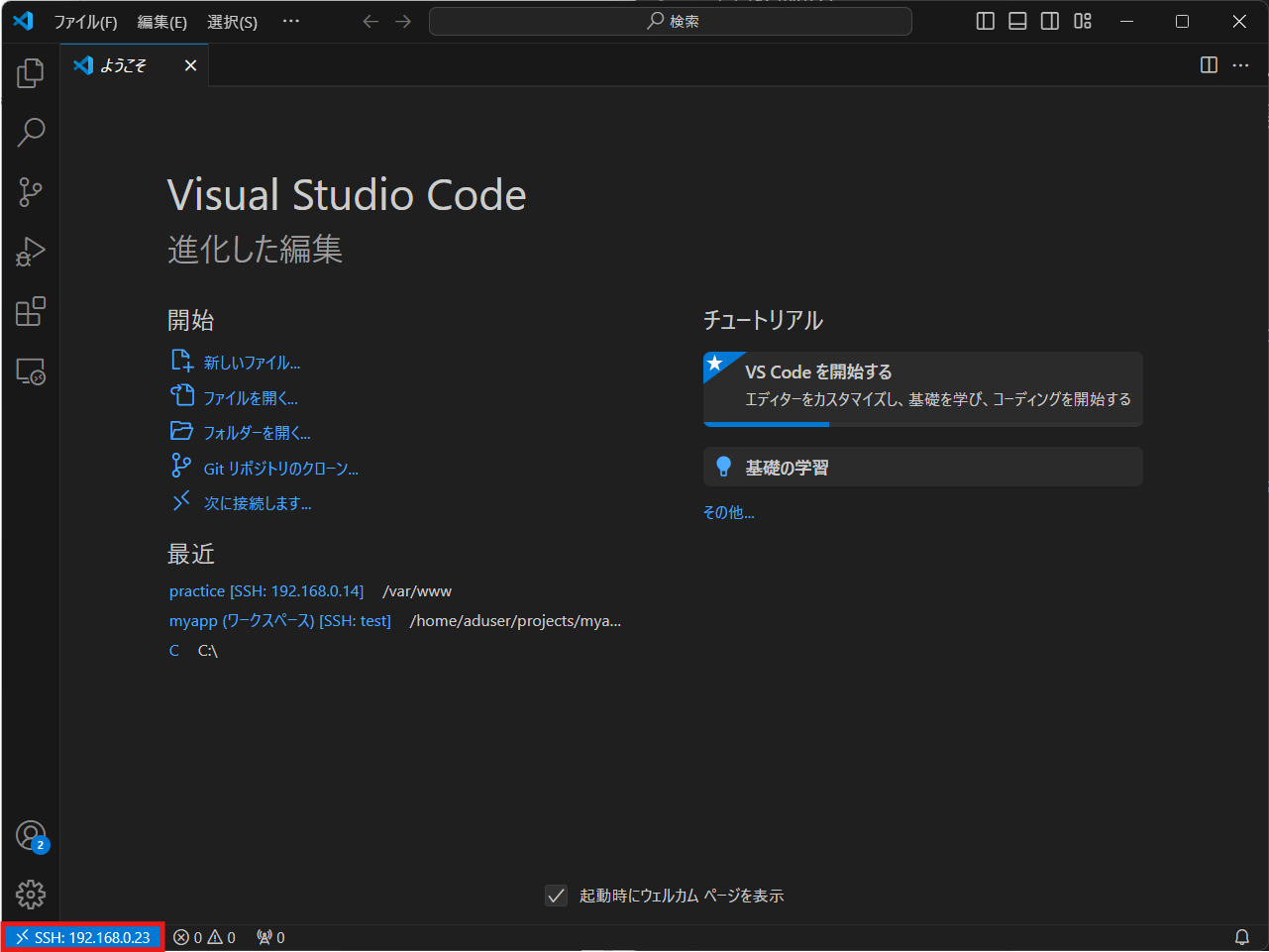The image size is (1269, 952).
Task: Click 次に接続します... link
Action: click(x=258, y=503)
